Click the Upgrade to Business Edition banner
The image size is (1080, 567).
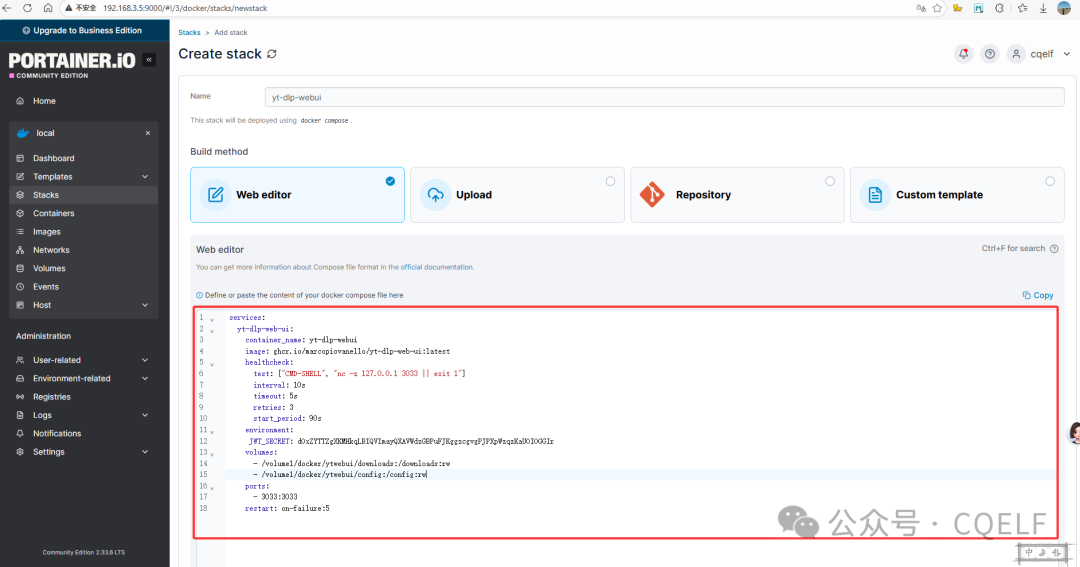84,31
